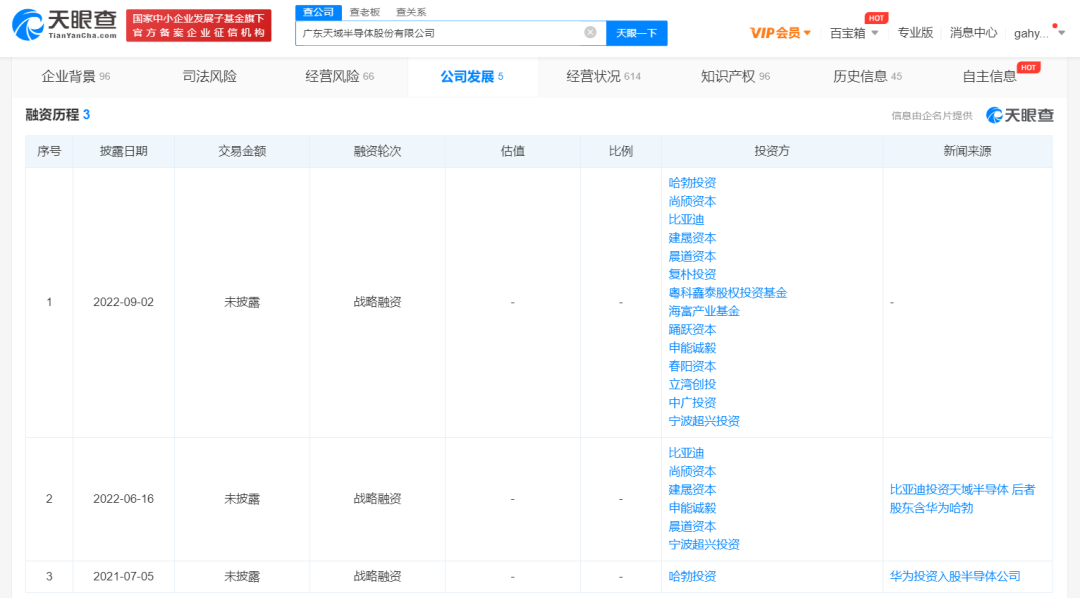This screenshot has height=598, width=1080.
Task: Click 专业版 in the top navigation
Action: (915, 33)
